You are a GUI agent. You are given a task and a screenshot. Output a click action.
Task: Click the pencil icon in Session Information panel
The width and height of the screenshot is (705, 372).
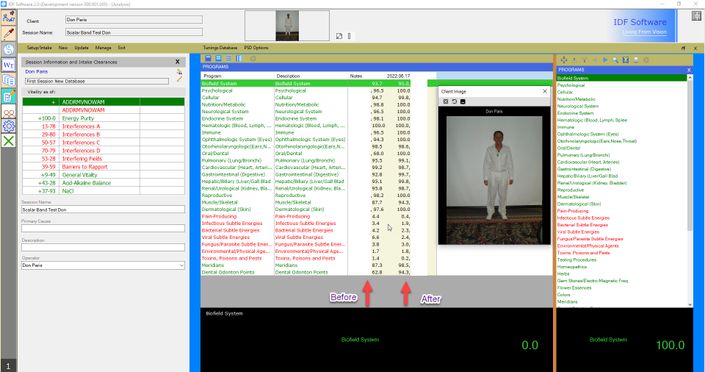coord(179,79)
